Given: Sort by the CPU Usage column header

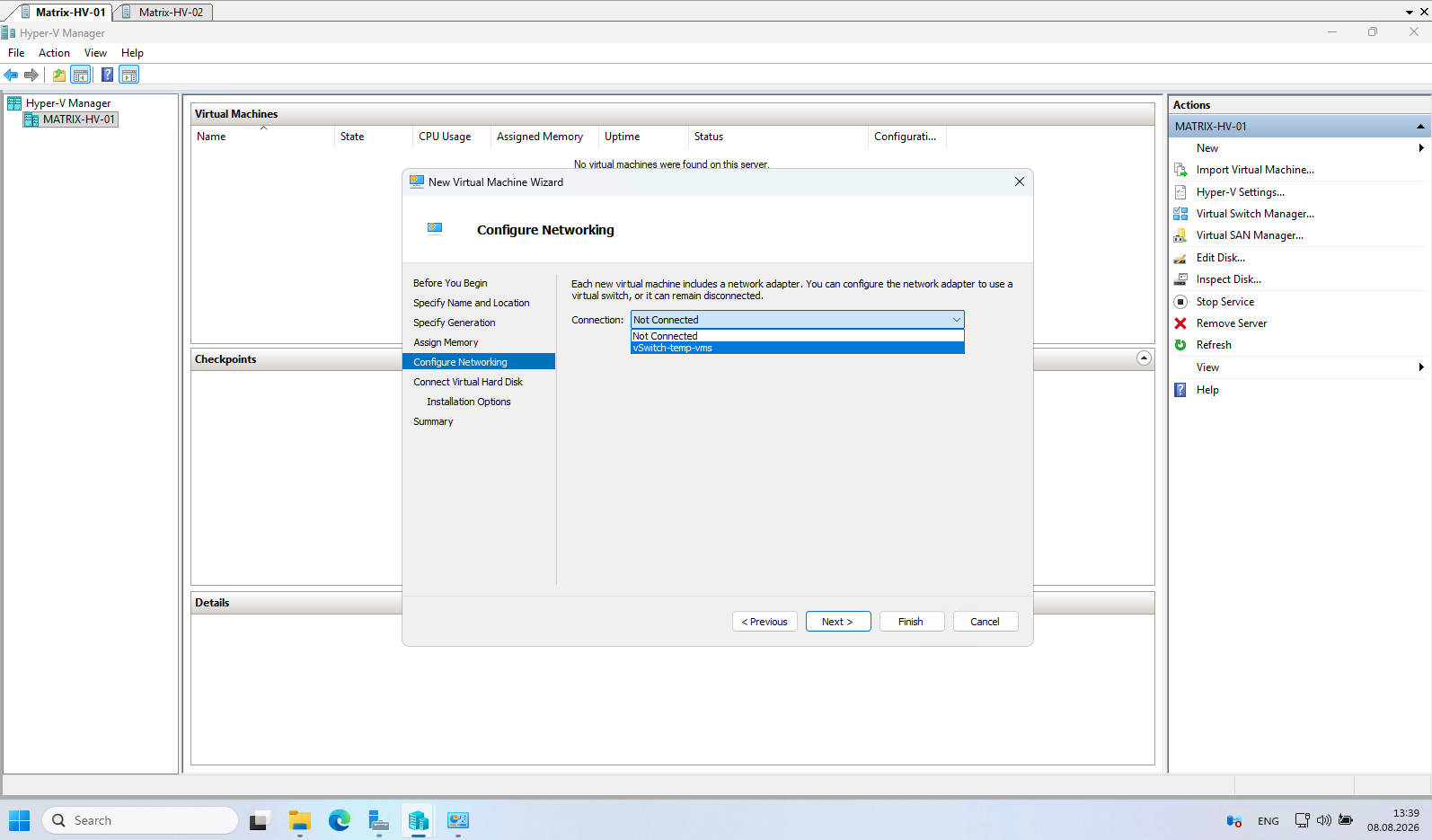Looking at the screenshot, I should [452, 137].
